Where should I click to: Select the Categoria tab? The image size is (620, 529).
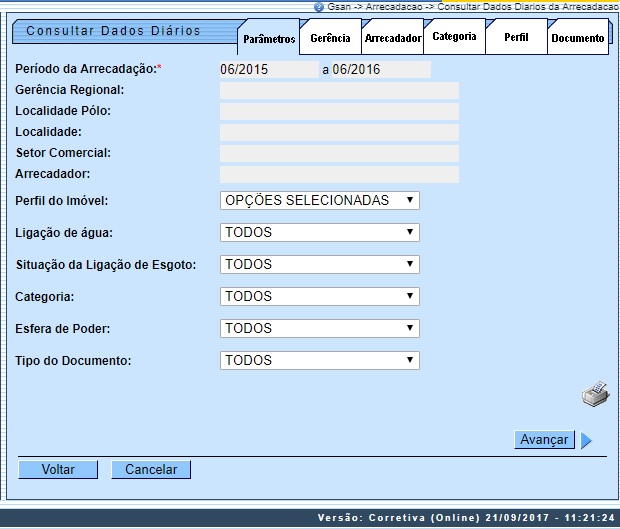[x=454, y=37]
